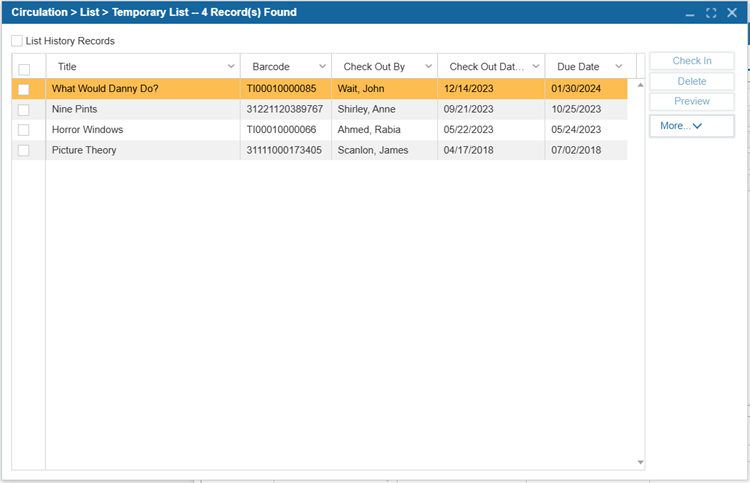750x483 pixels.
Task: Click check out date 04/17/2018
Action: click(468, 150)
